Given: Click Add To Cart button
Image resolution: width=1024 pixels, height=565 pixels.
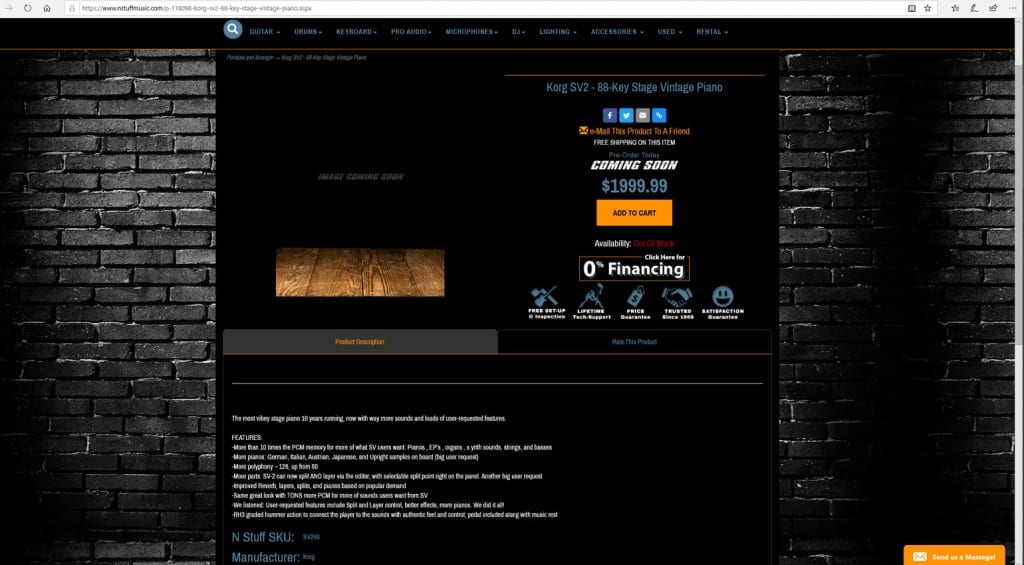Looking at the screenshot, I should point(634,213).
